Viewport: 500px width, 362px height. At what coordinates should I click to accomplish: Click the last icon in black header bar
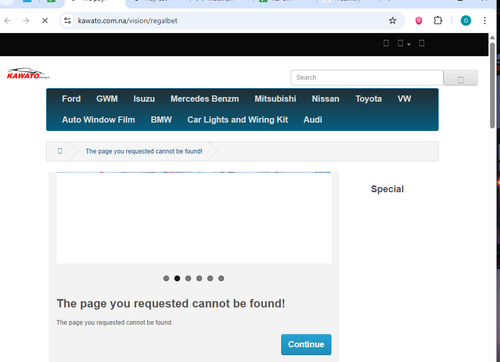[422, 43]
